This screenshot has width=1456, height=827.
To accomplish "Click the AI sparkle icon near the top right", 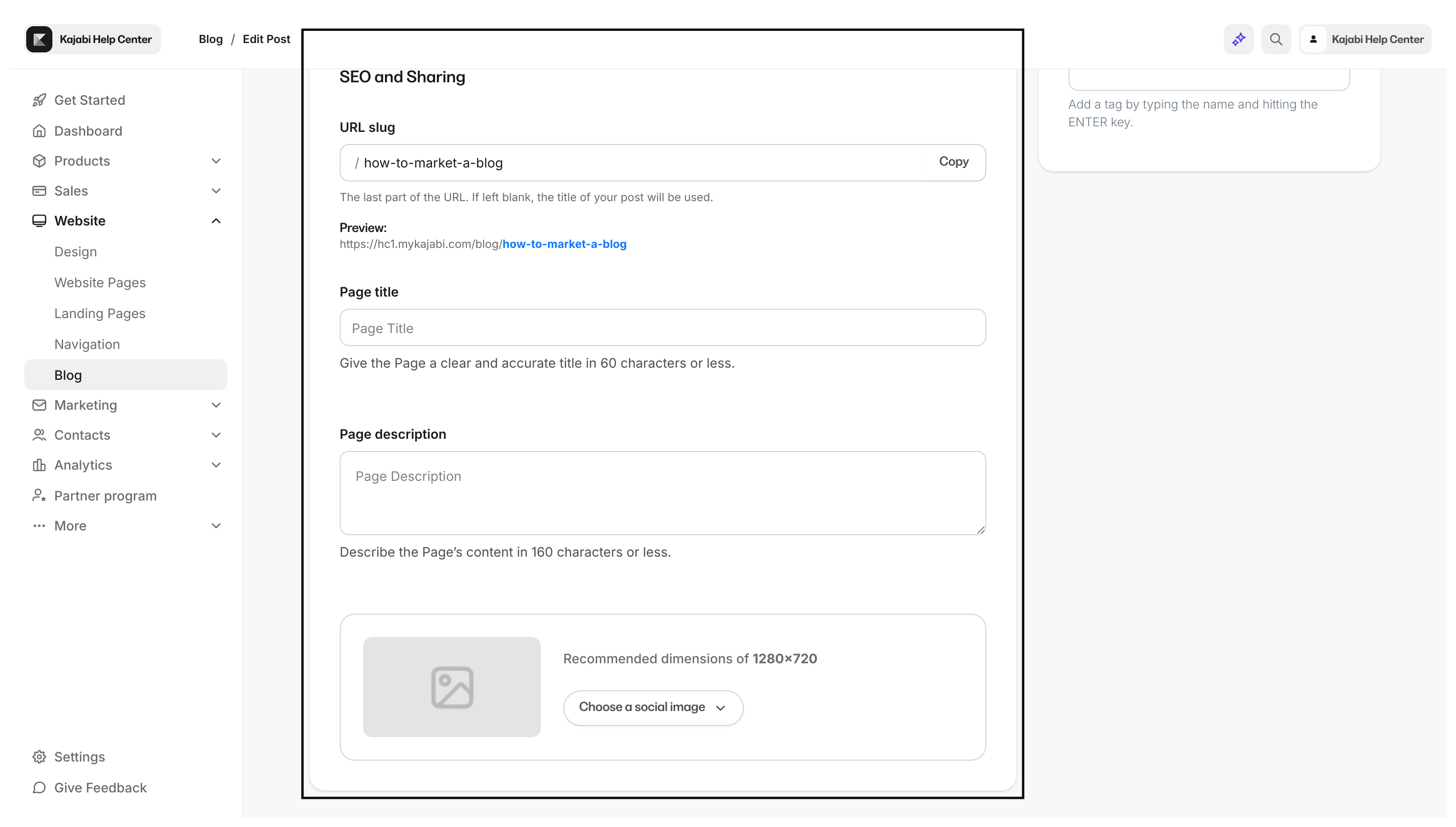I will (1238, 39).
